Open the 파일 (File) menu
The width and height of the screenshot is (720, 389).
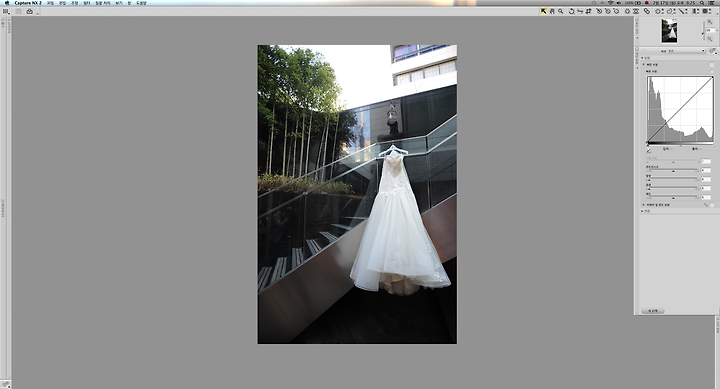point(50,3)
